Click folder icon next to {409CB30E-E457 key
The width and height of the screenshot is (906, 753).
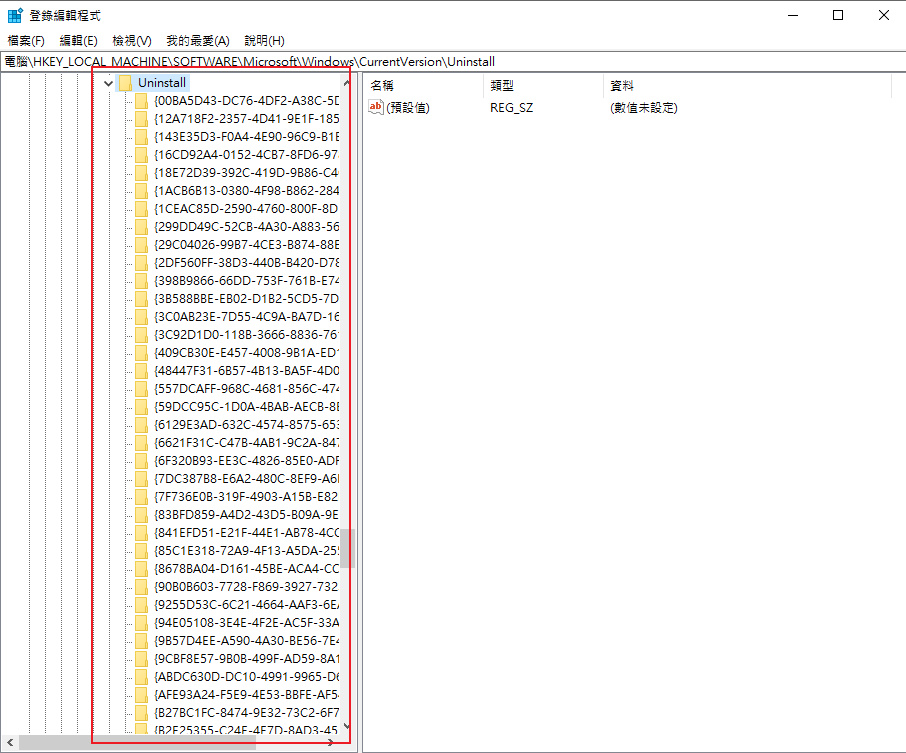142,353
